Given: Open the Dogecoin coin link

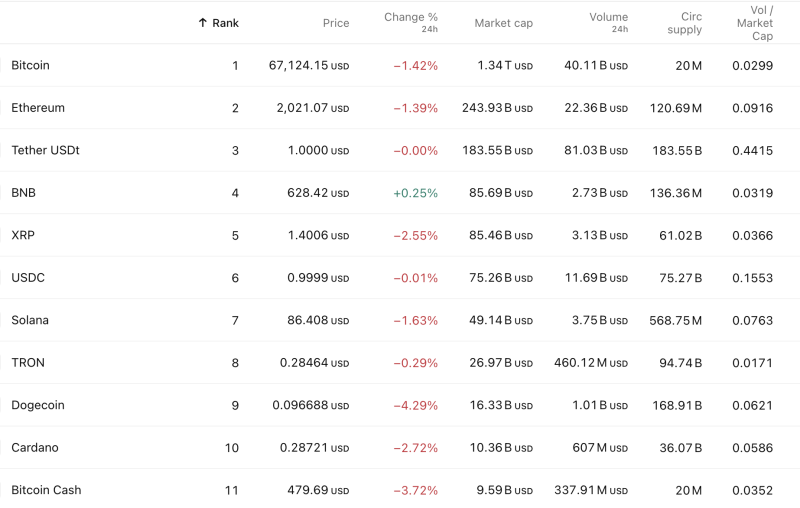Looking at the screenshot, I should click(x=38, y=405).
